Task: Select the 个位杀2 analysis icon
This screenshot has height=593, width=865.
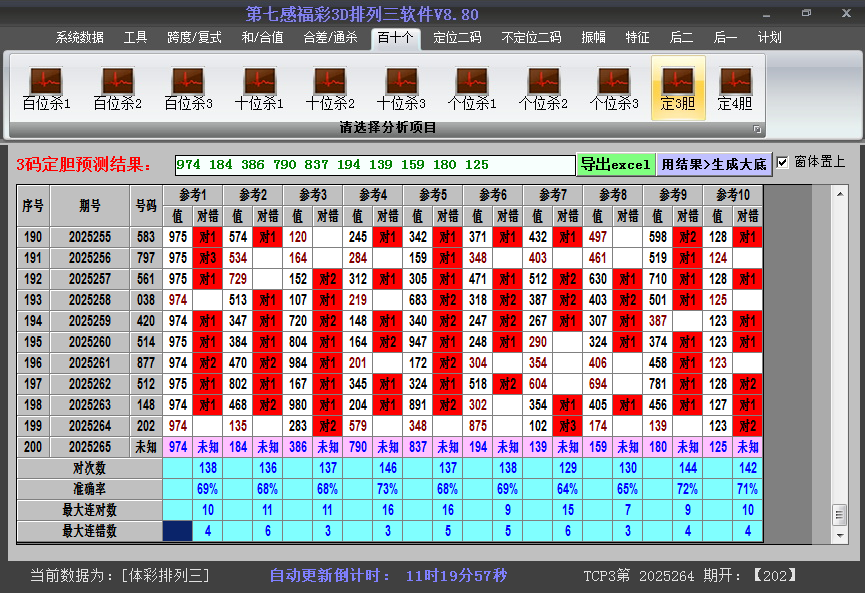Action: tap(539, 85)
